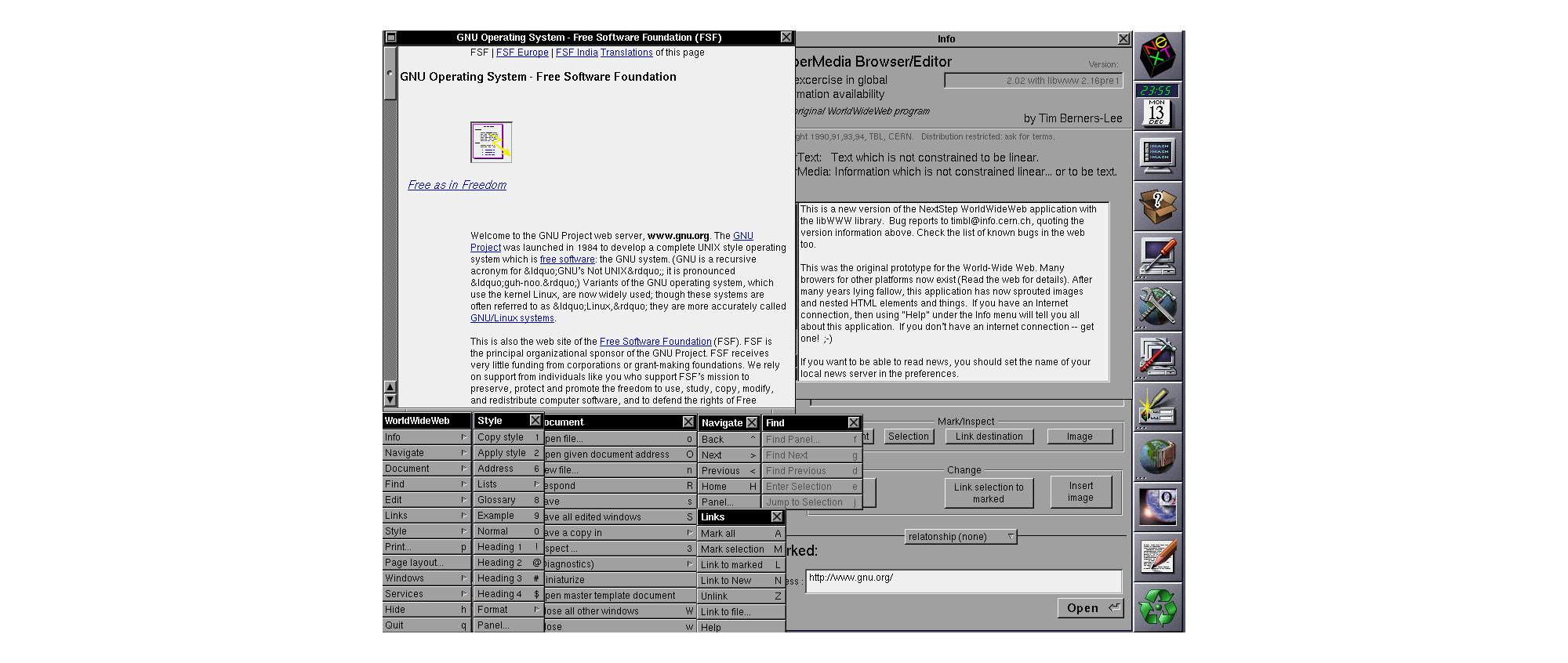Choose Next in Navigate menu
Screen dimensions: 1568x663
pos(729,455)
